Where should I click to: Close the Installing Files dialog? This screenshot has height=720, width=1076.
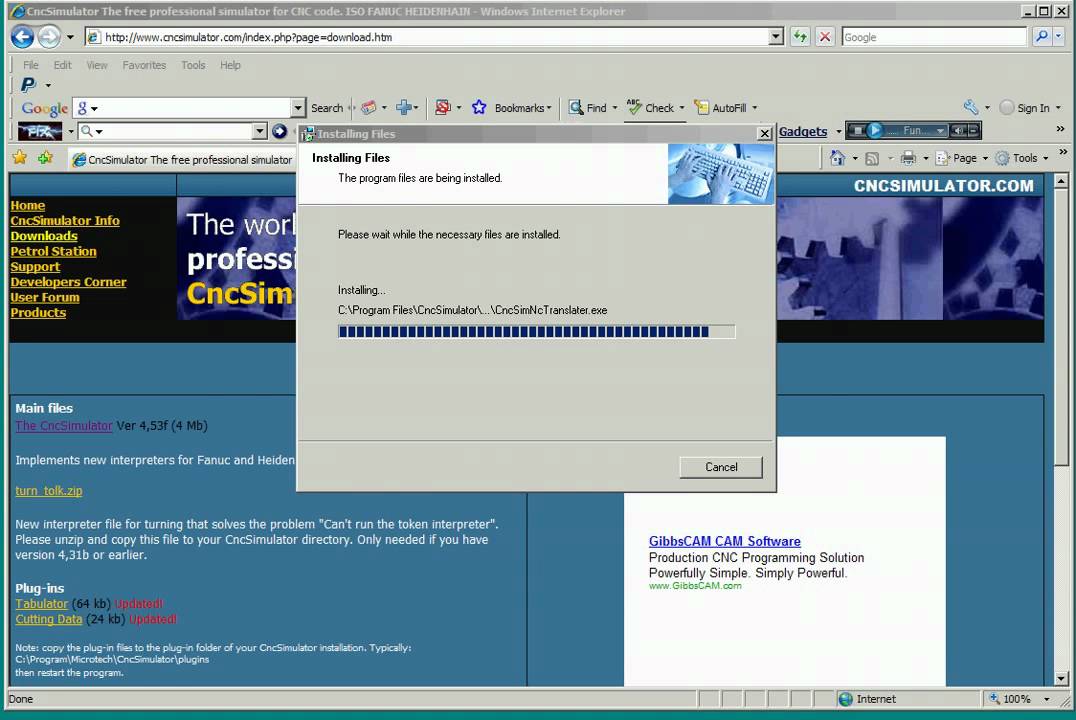pyautogui.click(x=764, y=134)
